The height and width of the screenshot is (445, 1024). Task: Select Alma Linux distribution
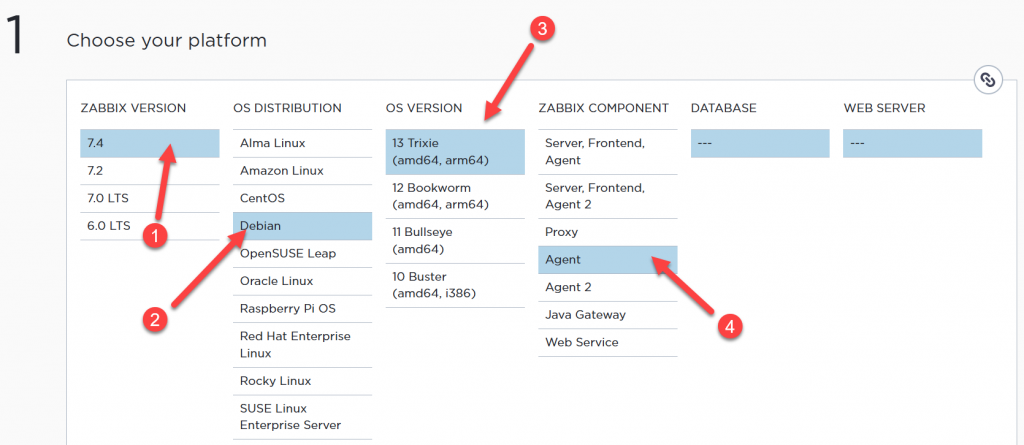tap(301, 143)
